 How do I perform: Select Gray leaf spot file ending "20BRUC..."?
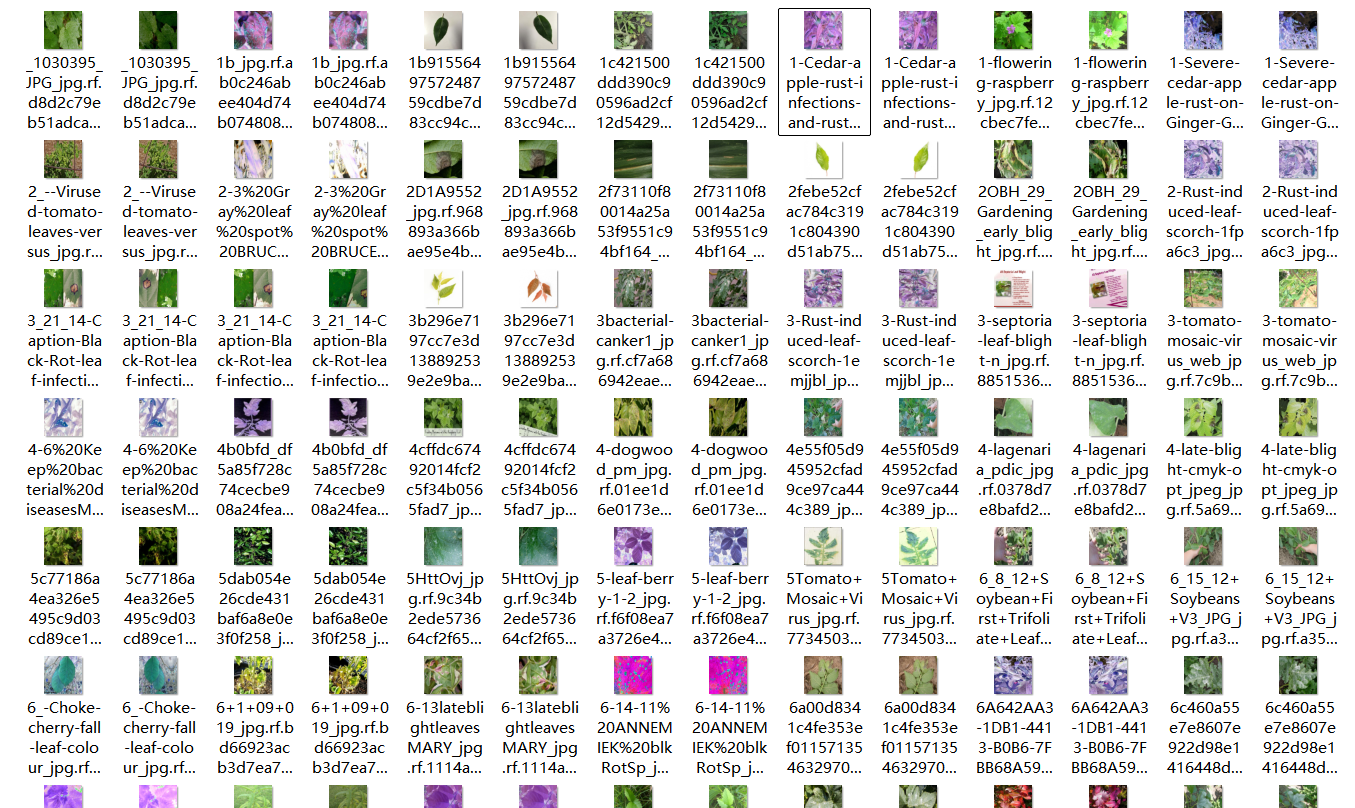pyautogui.click(x=254, y=201)
